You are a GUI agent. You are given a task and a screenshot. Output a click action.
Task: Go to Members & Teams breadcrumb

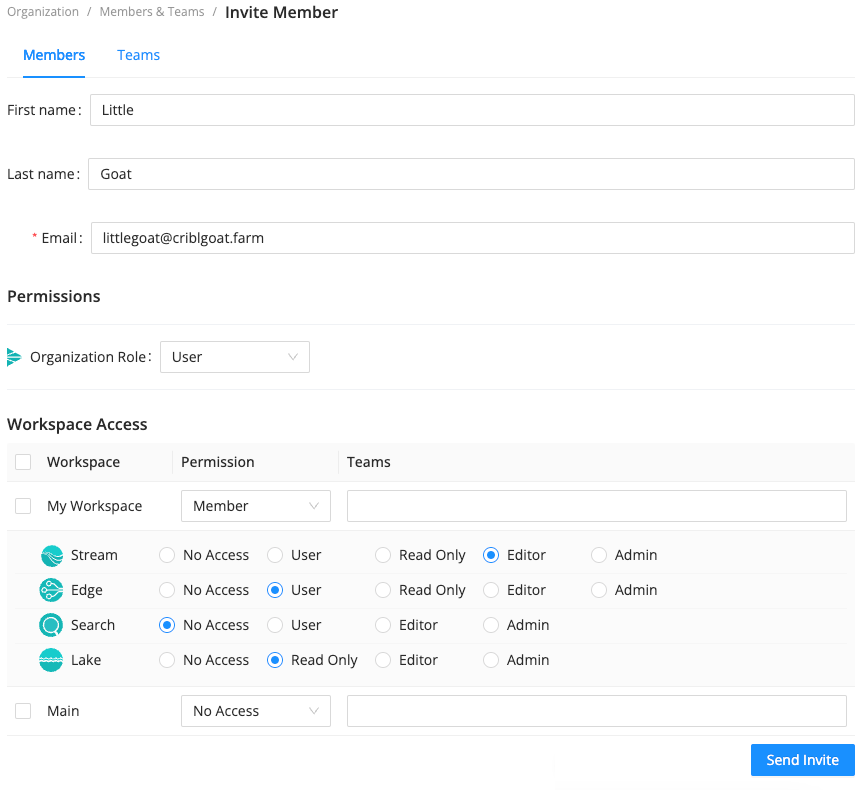152,12
